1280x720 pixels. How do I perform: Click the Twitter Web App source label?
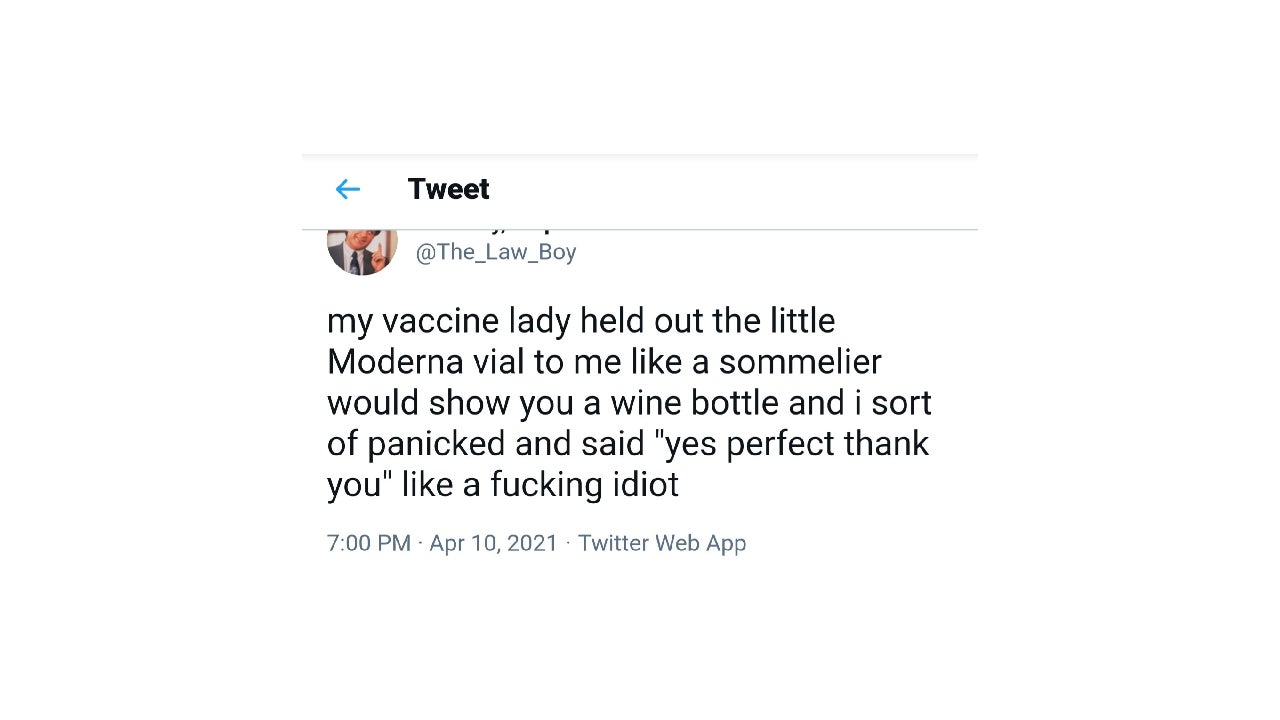tap(662, 543)
